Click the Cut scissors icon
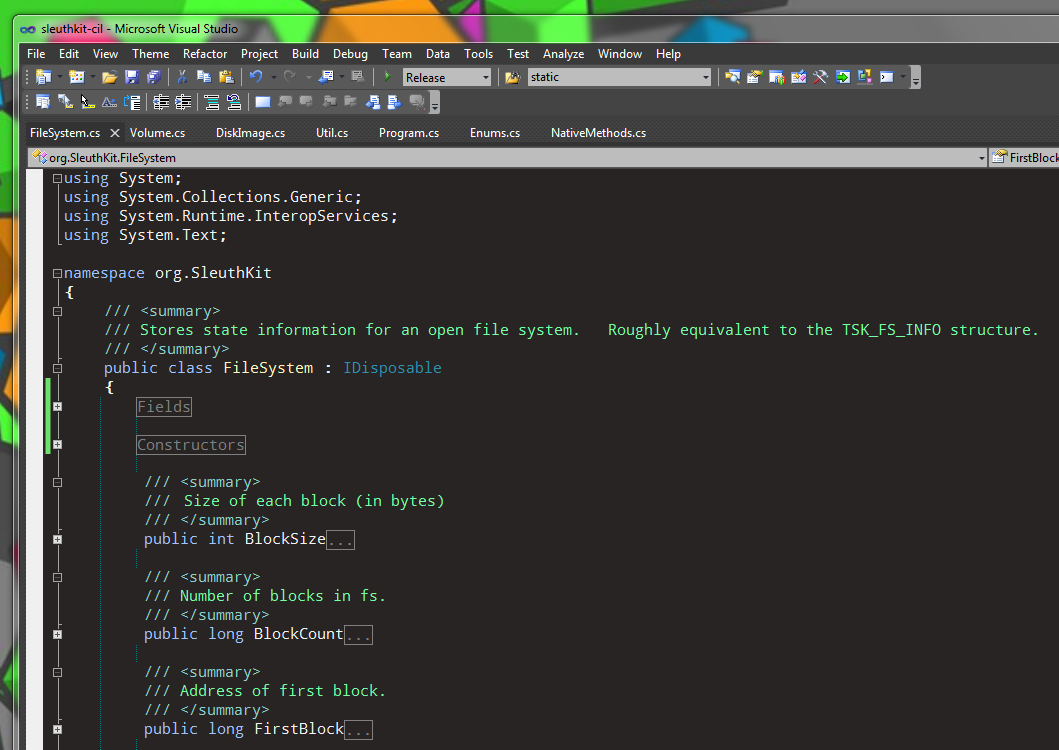Screen dimensions: 1059x750 (182, 77)
